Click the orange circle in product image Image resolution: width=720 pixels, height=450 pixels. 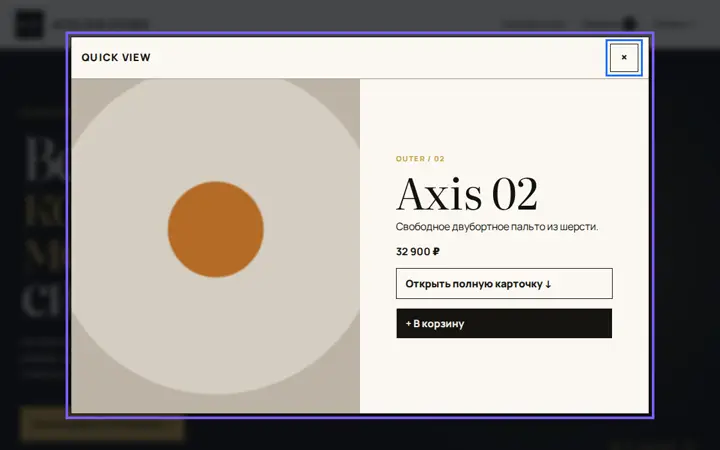(215, 229)
